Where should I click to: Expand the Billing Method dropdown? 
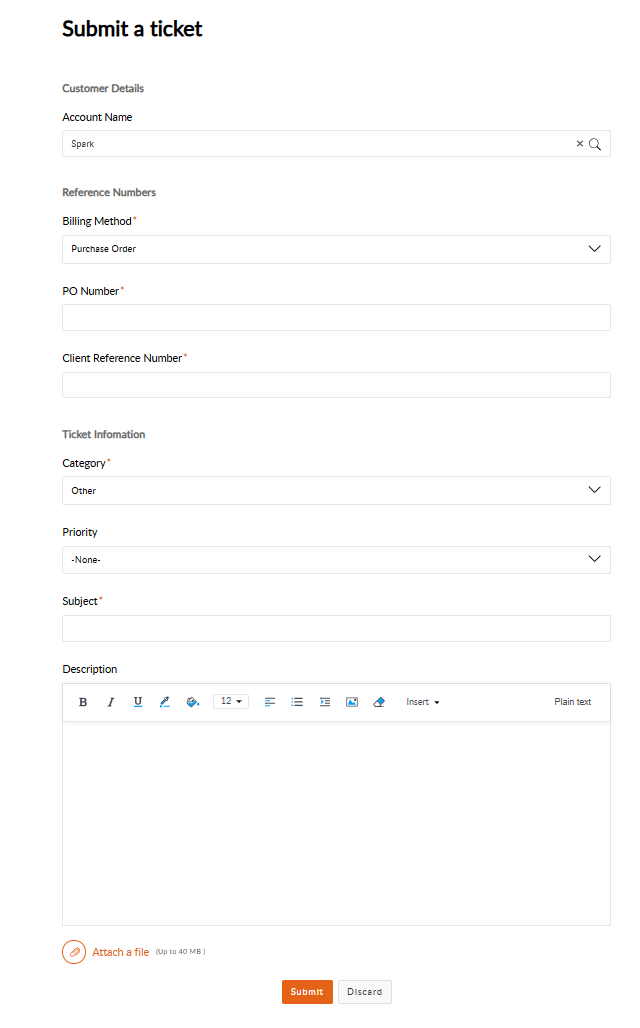coord(594,249)
